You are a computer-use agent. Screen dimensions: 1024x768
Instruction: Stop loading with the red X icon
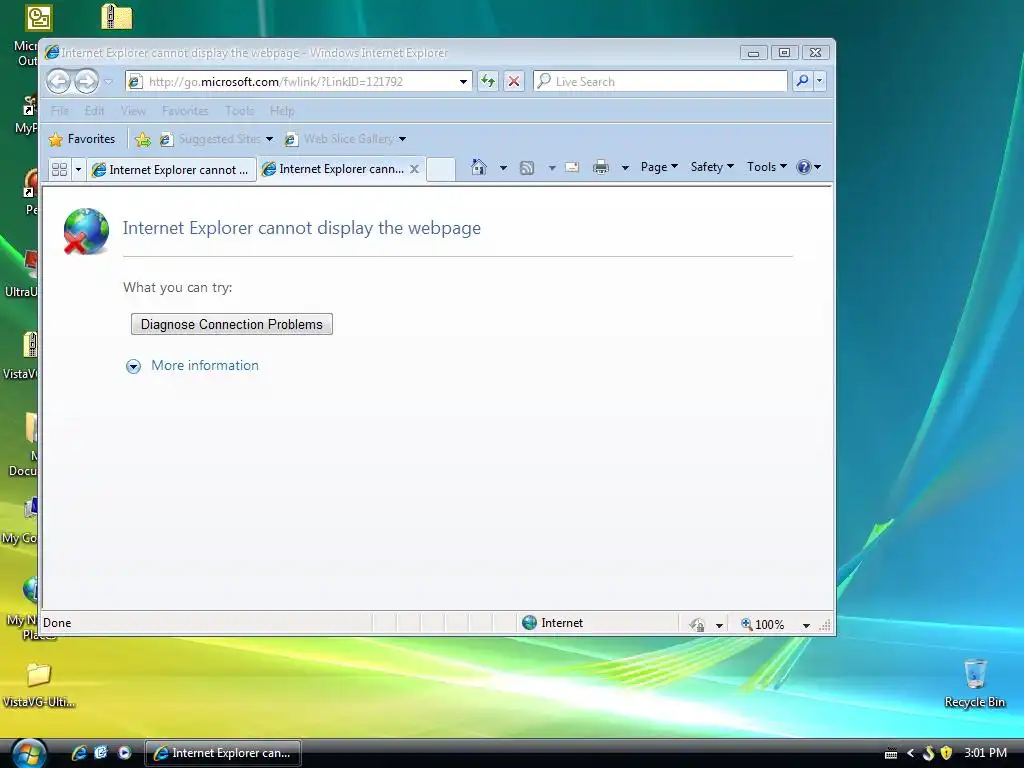tap(514, 82)
